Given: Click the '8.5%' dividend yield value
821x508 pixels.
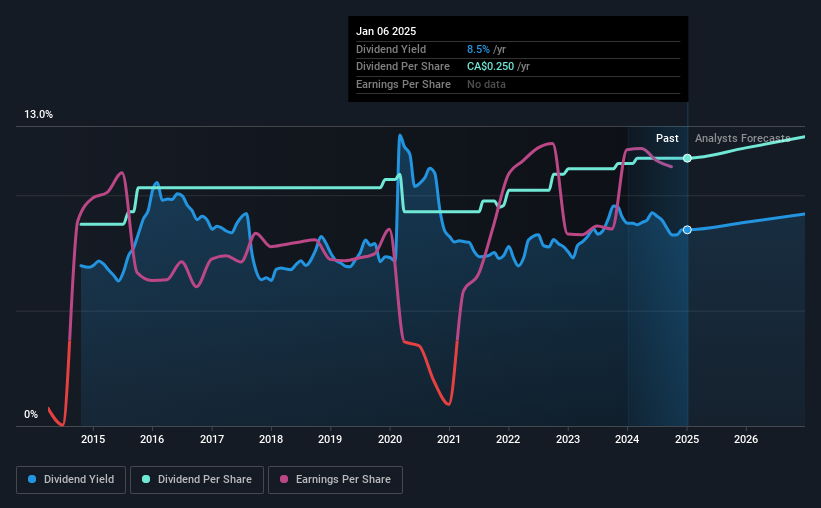Looking at the screenshot, I should 478,49.
